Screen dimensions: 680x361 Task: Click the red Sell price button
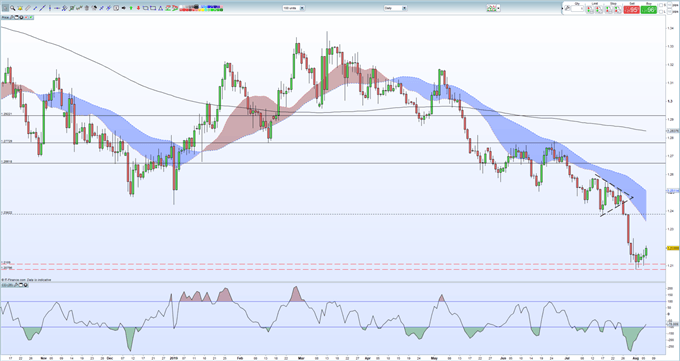pos(631,10)
